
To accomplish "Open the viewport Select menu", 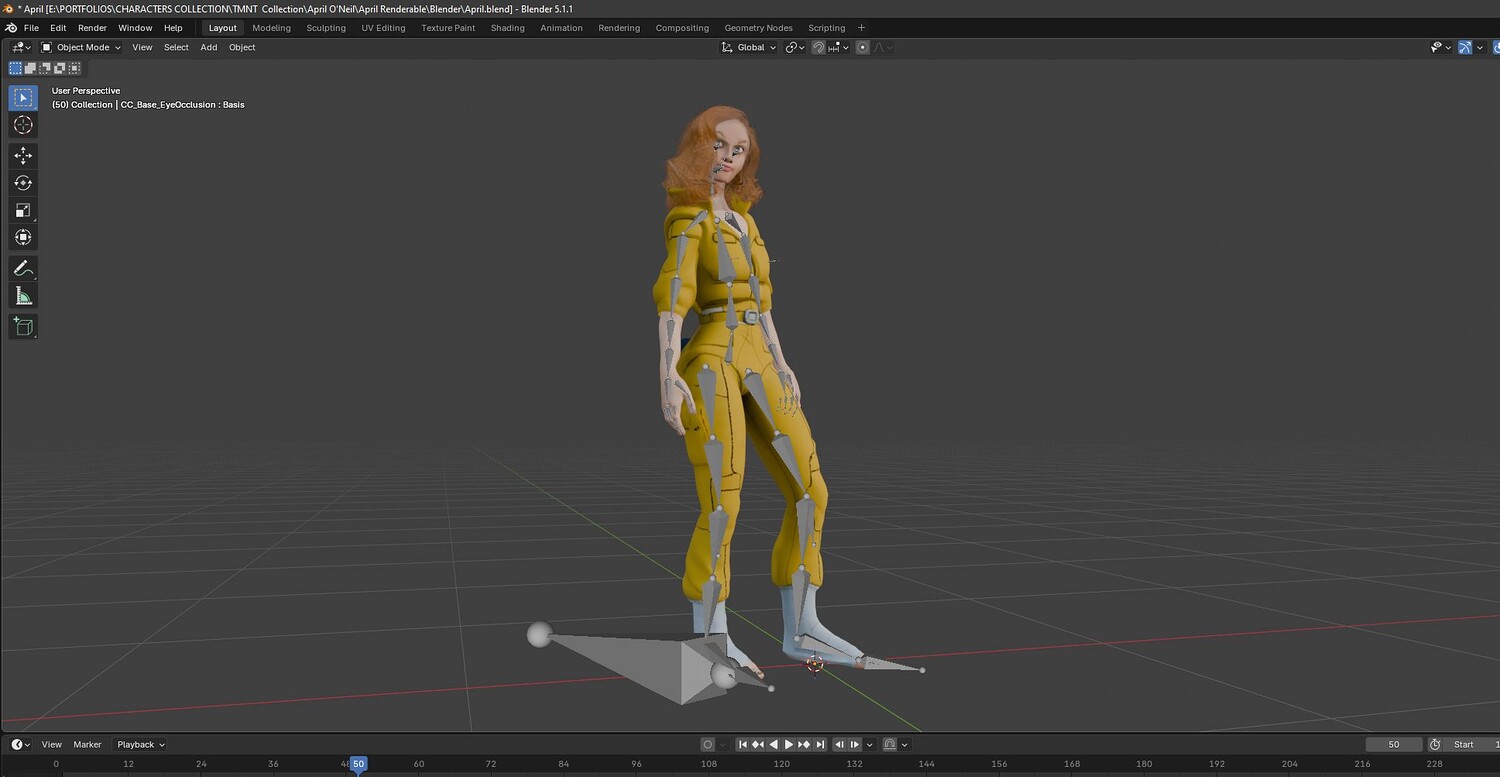I will pyautogui.click(x=176, y=47).
